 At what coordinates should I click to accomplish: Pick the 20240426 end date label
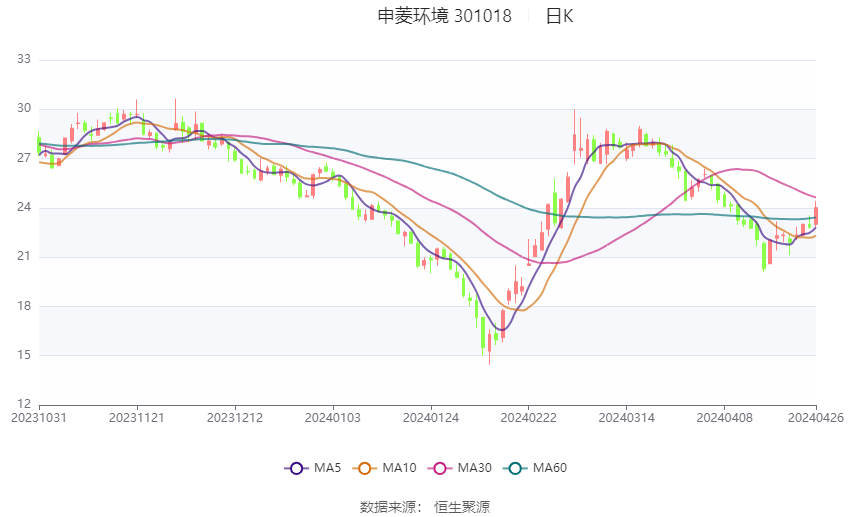[x=815, y=417]
